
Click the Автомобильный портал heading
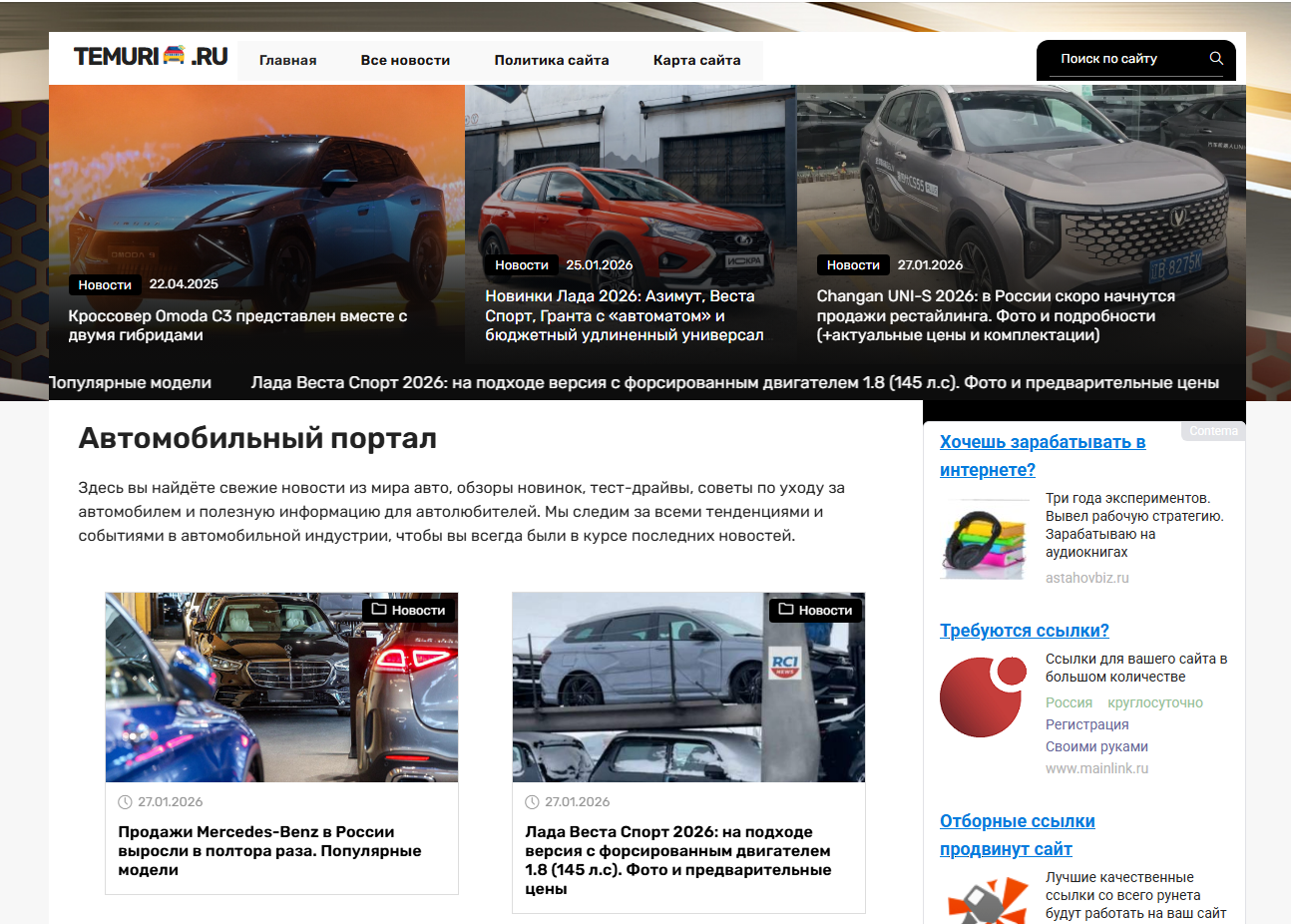[x=257, y=438]
